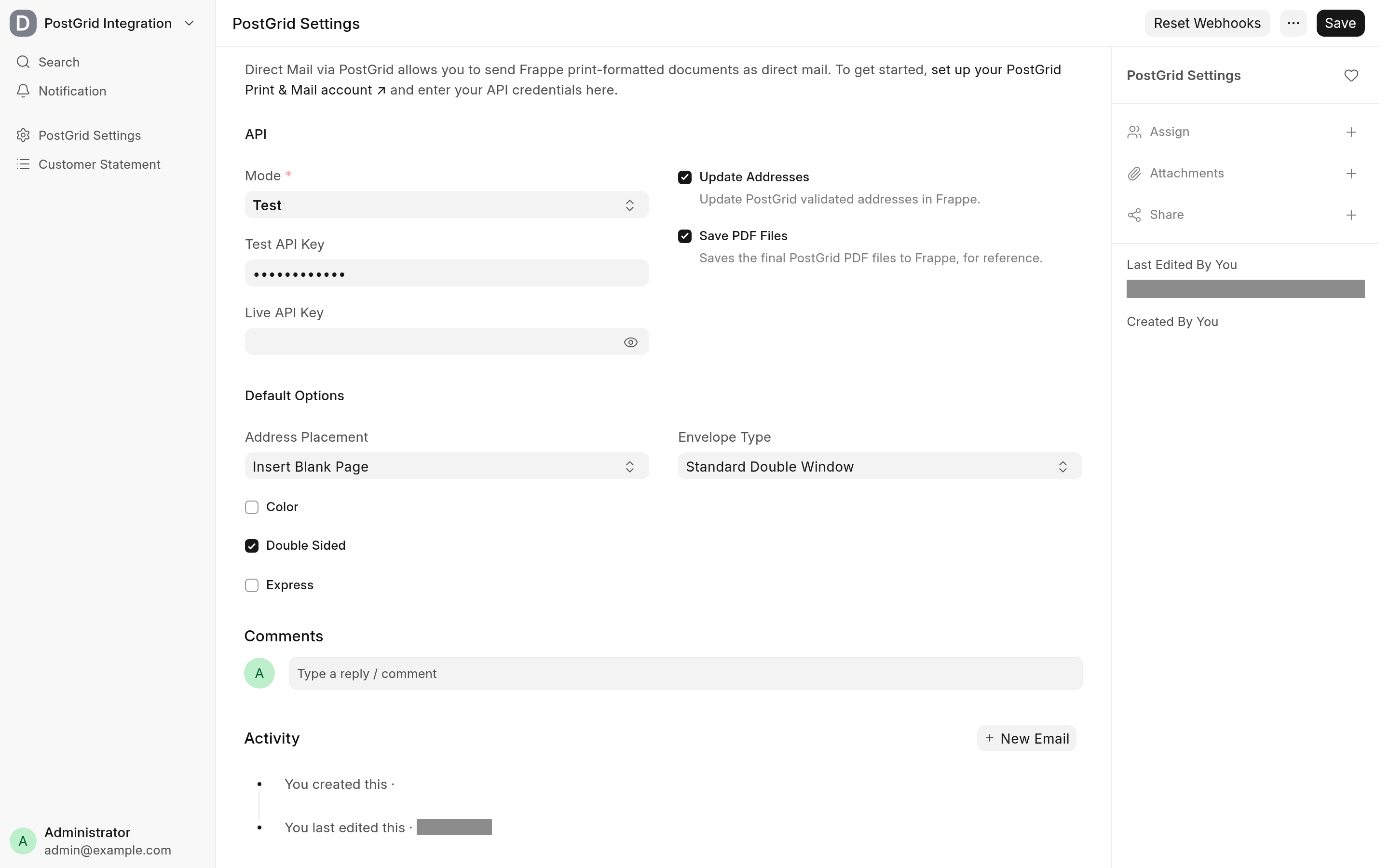The image size is (1389, 868).
Task: Click the Default Options section heading
Action: pos(295,395)
